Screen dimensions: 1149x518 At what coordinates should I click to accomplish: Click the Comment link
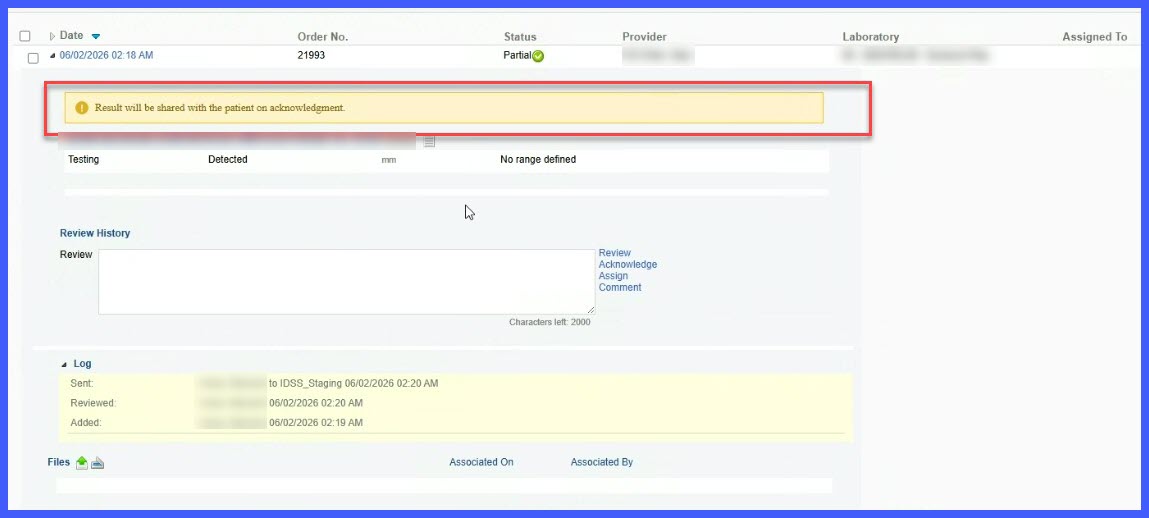click(620, 287)
